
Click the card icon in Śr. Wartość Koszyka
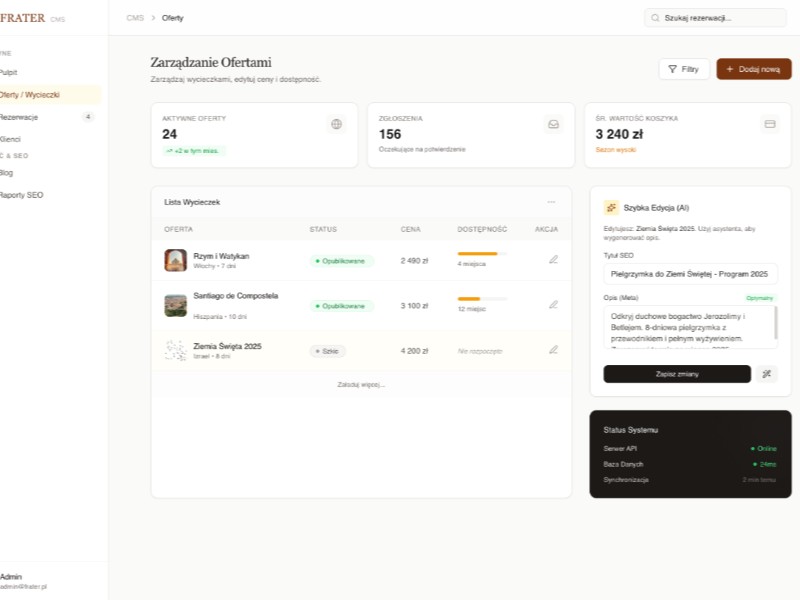(770, 124)
